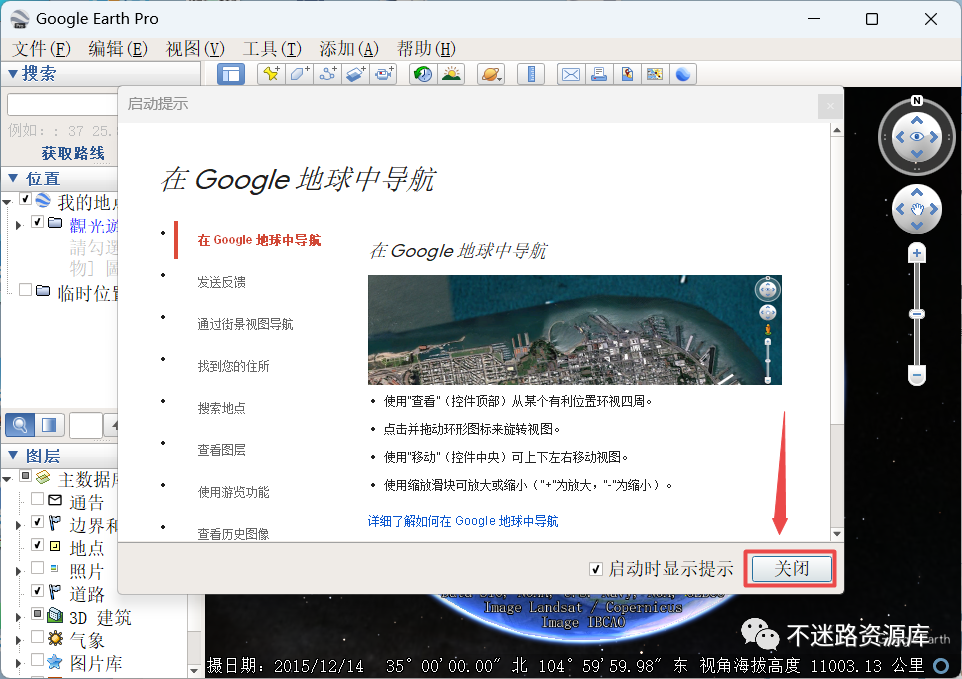Screen dimensions: 962x679
Task: View in Google Maps toolbar icon
Action: [655, 74]
